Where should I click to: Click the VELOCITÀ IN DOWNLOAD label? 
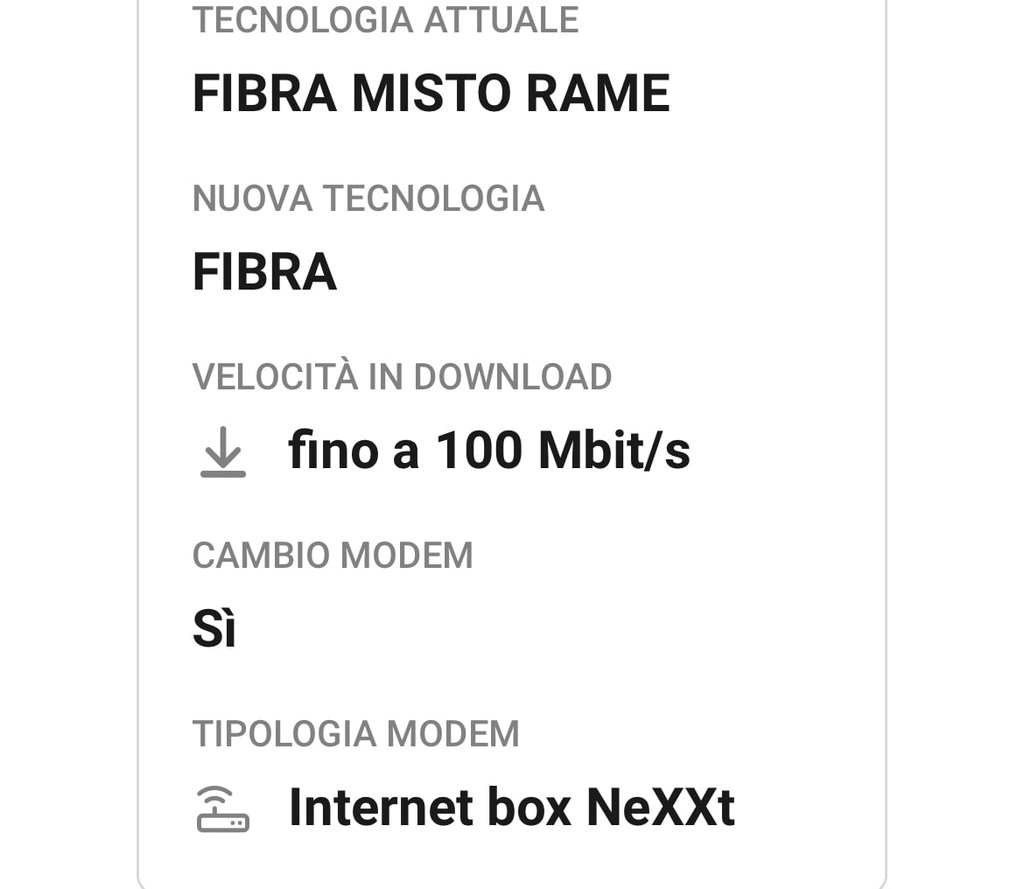point(401,377)
